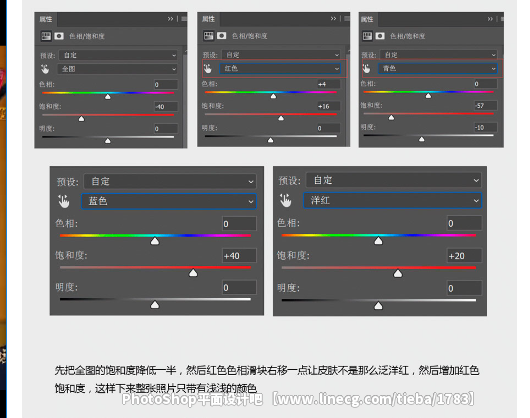Screen dimensions: 530x418
Task: Open 预设 dropdown above 洋红 channel
Action: (x=393, y=180)
